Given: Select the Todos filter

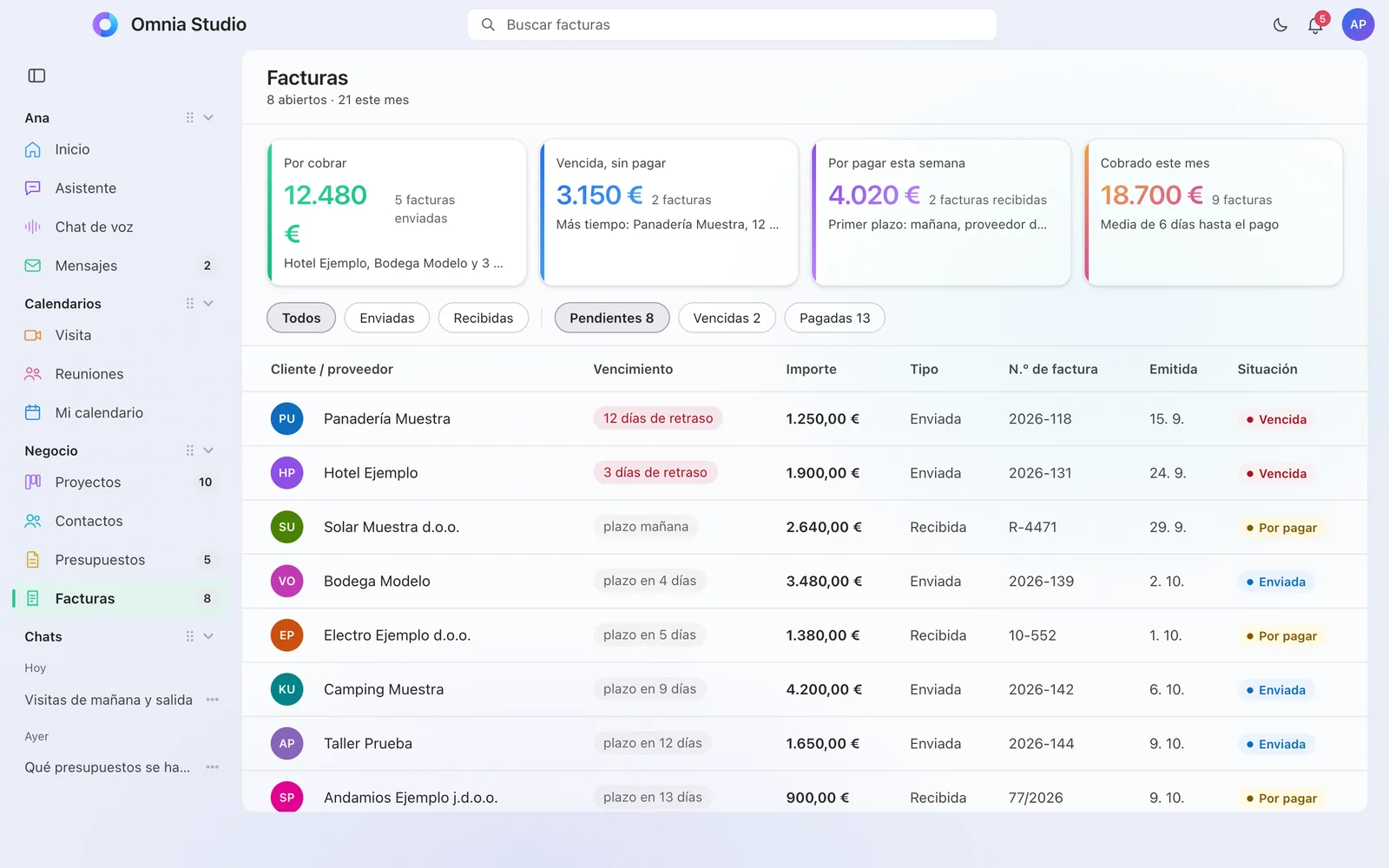Looking at the screenshot, I should click(x=301, y=318).
